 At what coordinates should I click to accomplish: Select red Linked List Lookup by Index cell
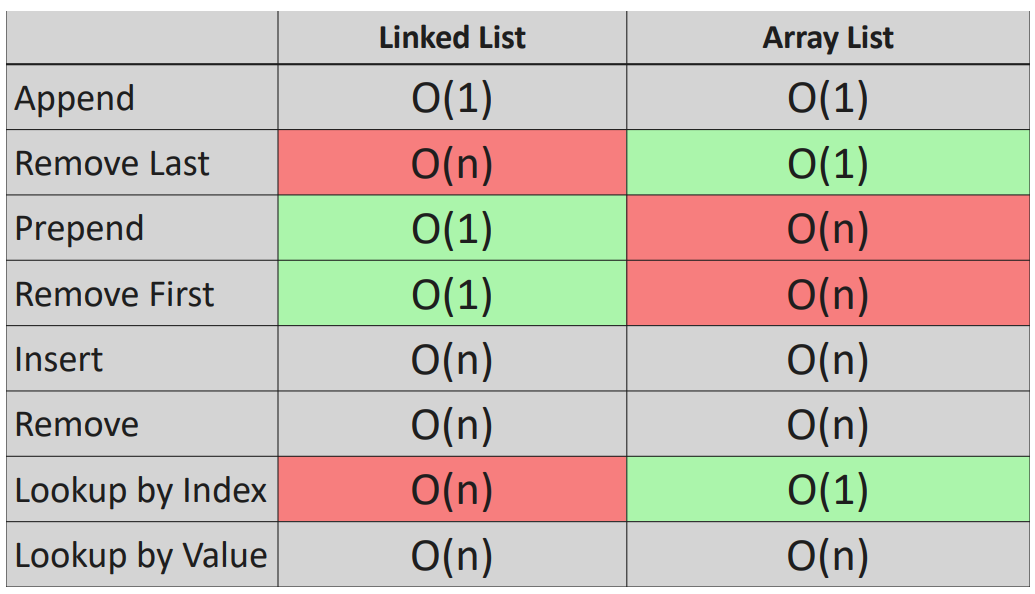[x=452, y=490]
